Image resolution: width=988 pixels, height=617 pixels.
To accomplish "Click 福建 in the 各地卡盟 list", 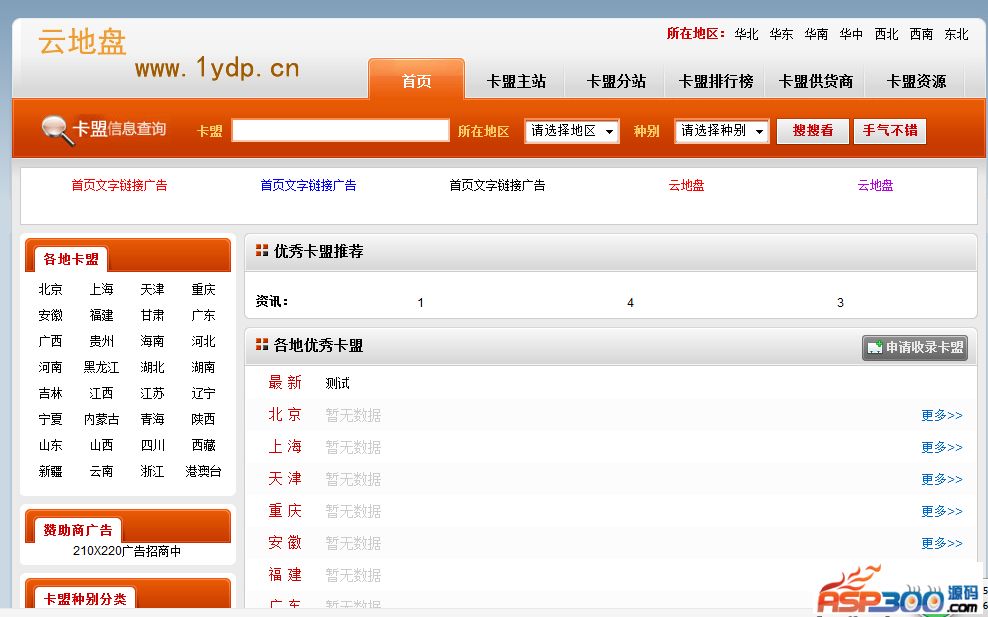I will [101, 314].
